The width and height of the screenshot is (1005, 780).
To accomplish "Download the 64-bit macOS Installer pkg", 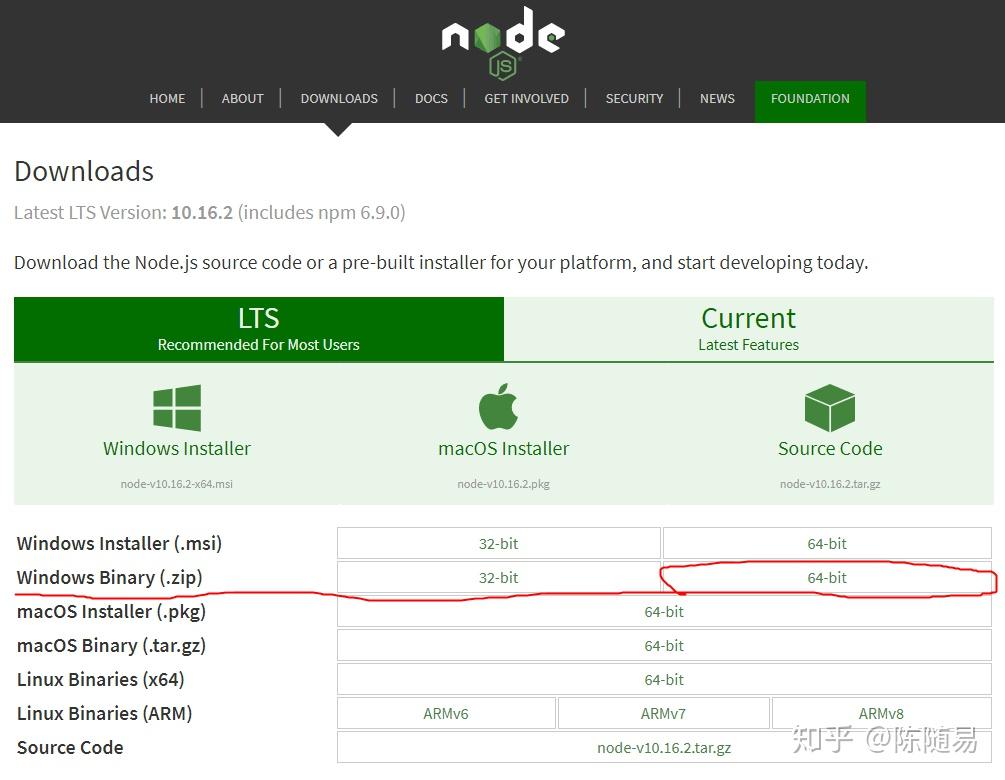I will [x=664, y=611].
